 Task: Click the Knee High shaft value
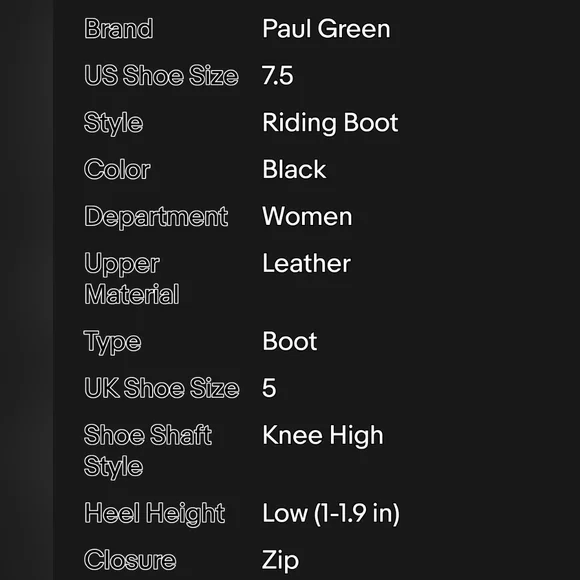click(x=323, y=436)
